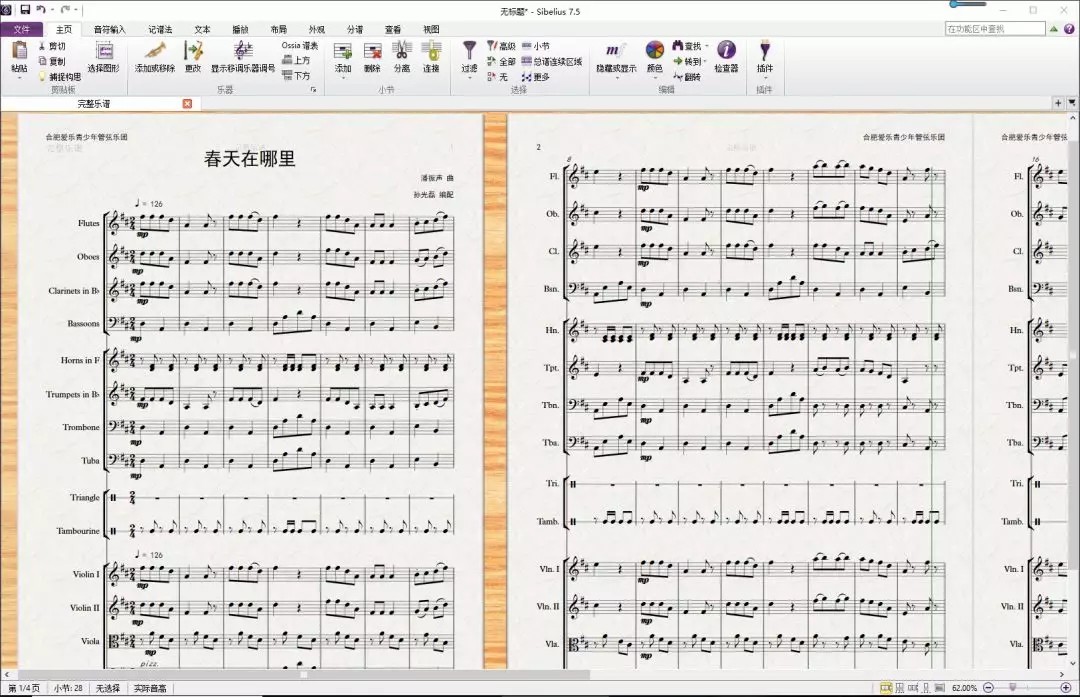The height and width of the screenshot is (697, 1080).
Task: Open the Paste (粘贴) dropdown arrow
Action: coord(19,78)
